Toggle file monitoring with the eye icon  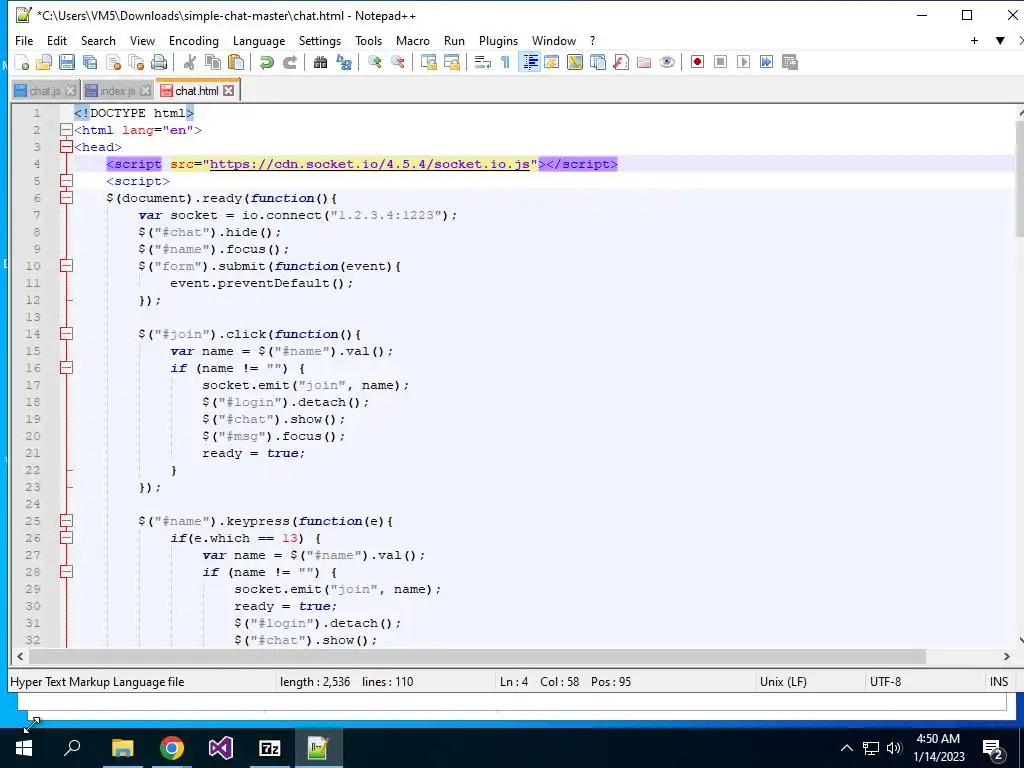point(667,62)
